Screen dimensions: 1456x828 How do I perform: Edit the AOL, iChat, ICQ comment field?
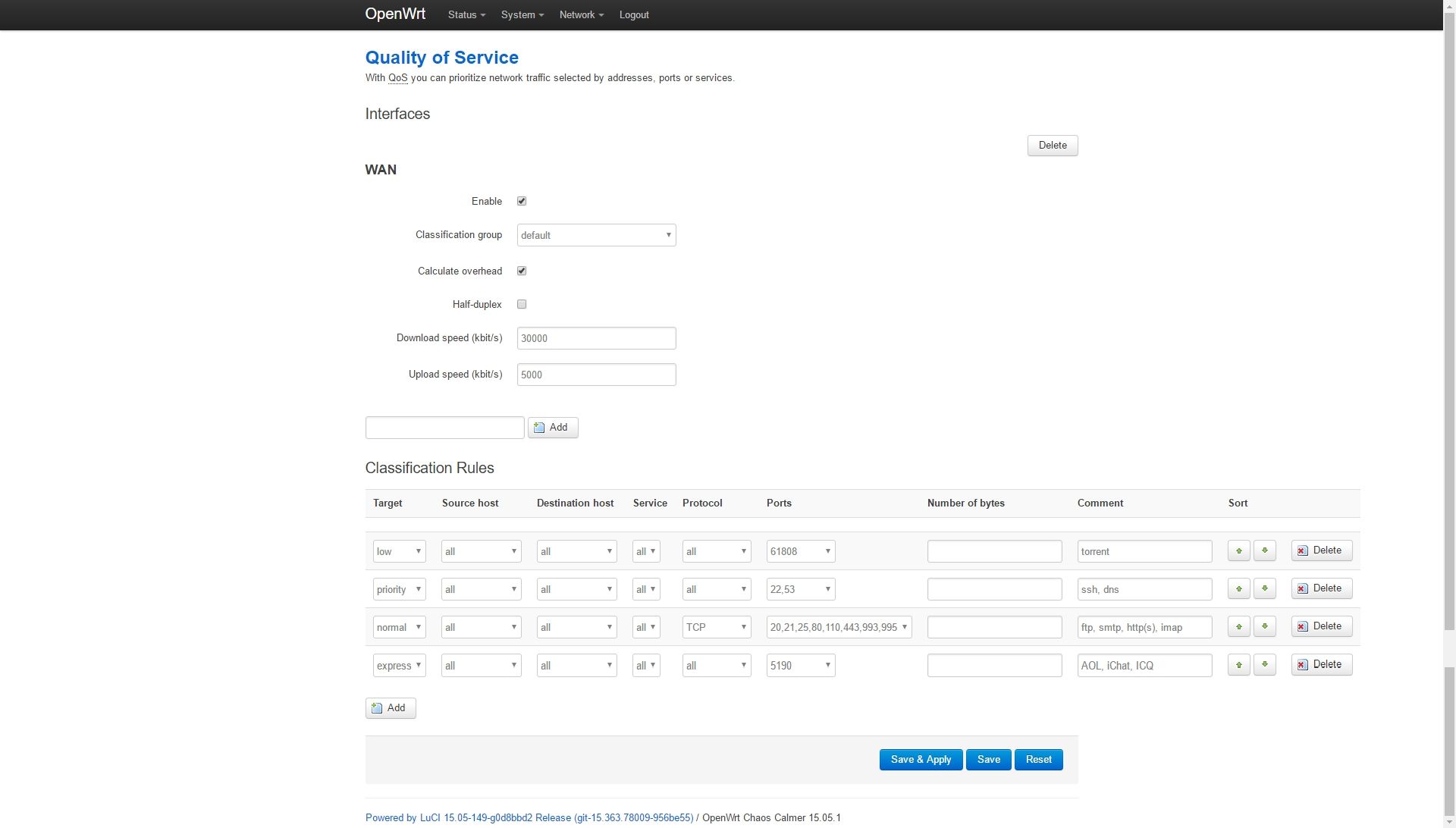click(x=1145, y=666)
